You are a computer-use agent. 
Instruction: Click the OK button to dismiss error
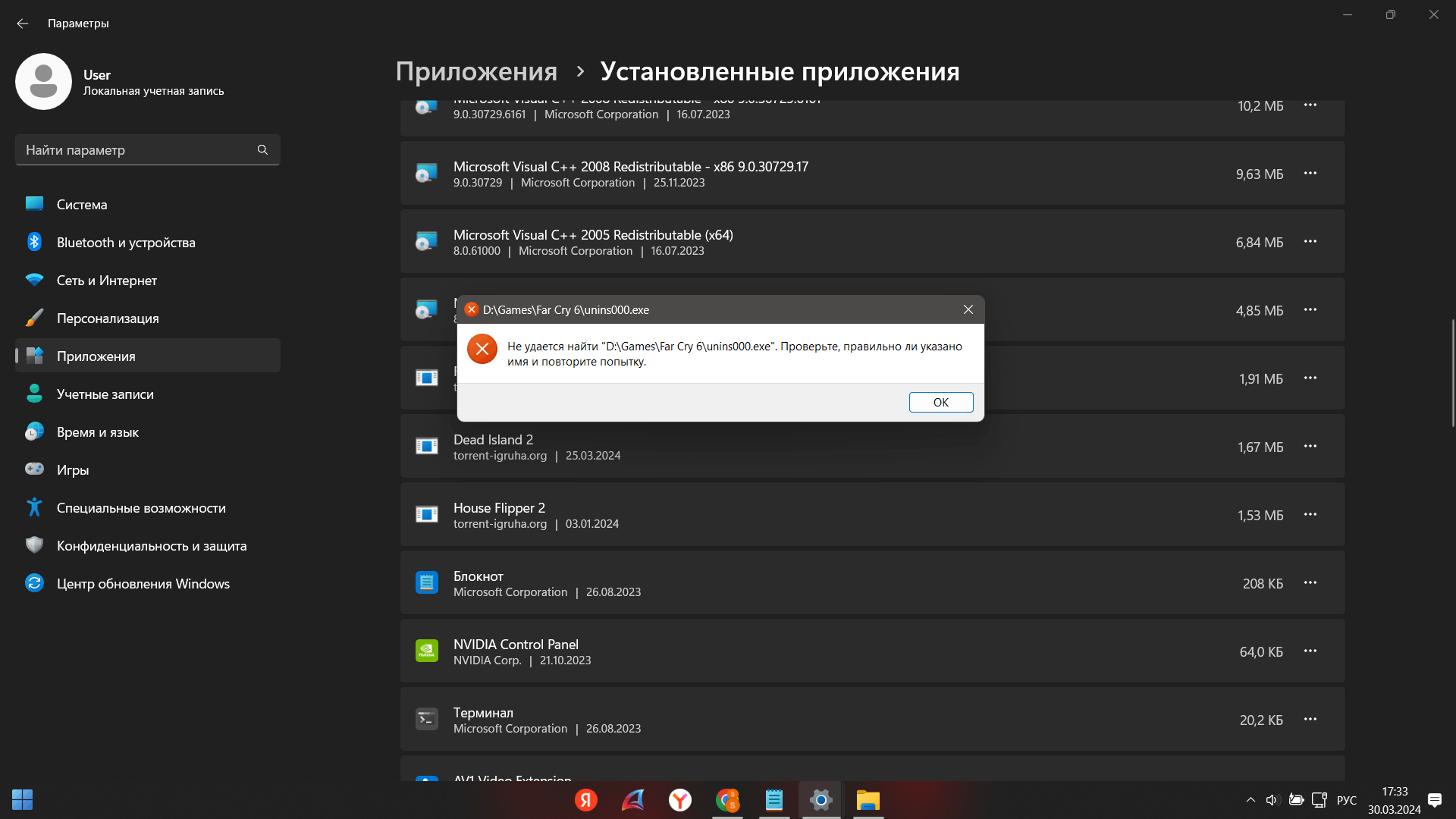(940, 401)
